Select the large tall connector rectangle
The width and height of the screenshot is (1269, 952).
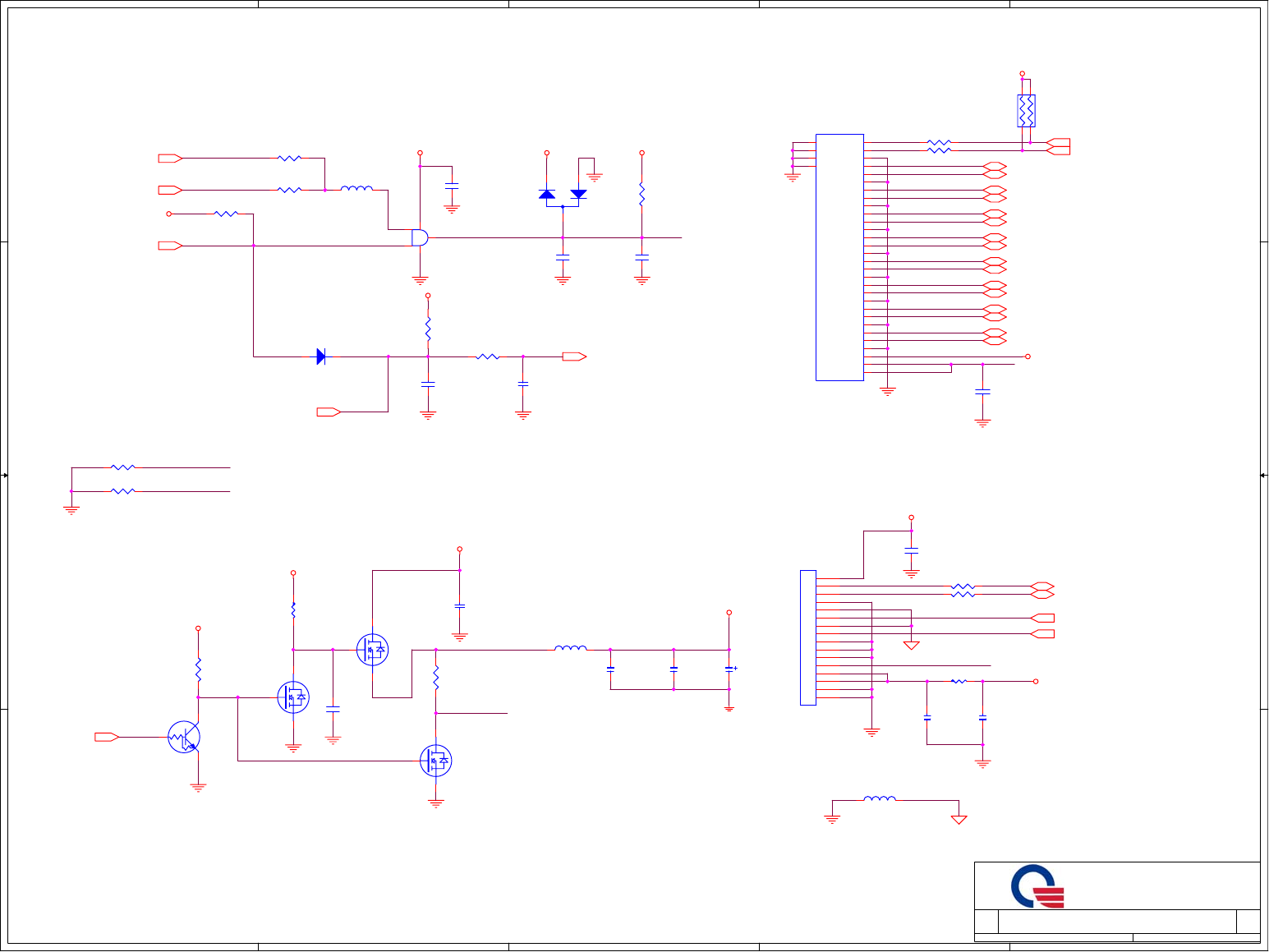pos(839,257)
